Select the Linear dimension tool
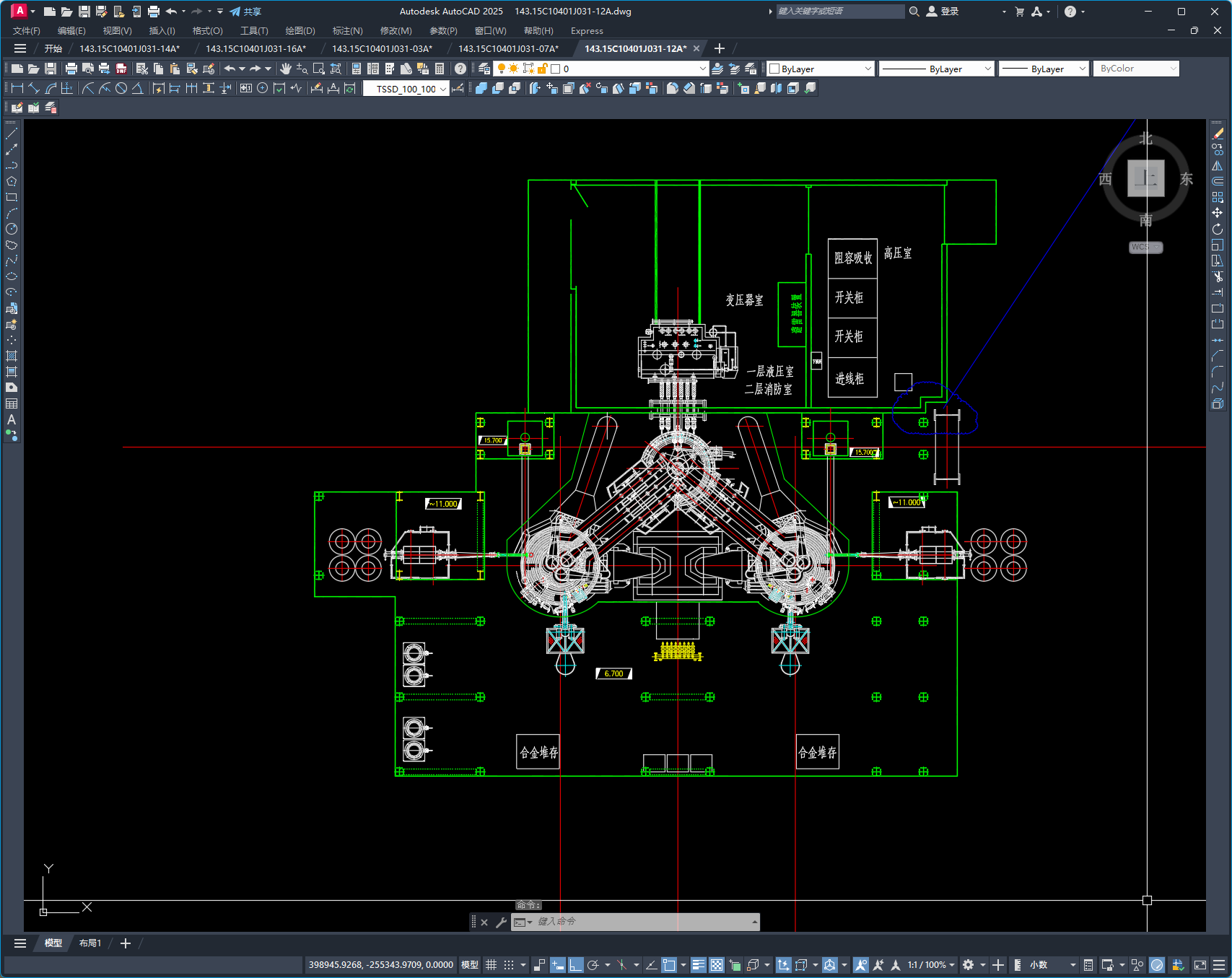The height and width of the screenshot is (978, 1232). tap(17, 88)
